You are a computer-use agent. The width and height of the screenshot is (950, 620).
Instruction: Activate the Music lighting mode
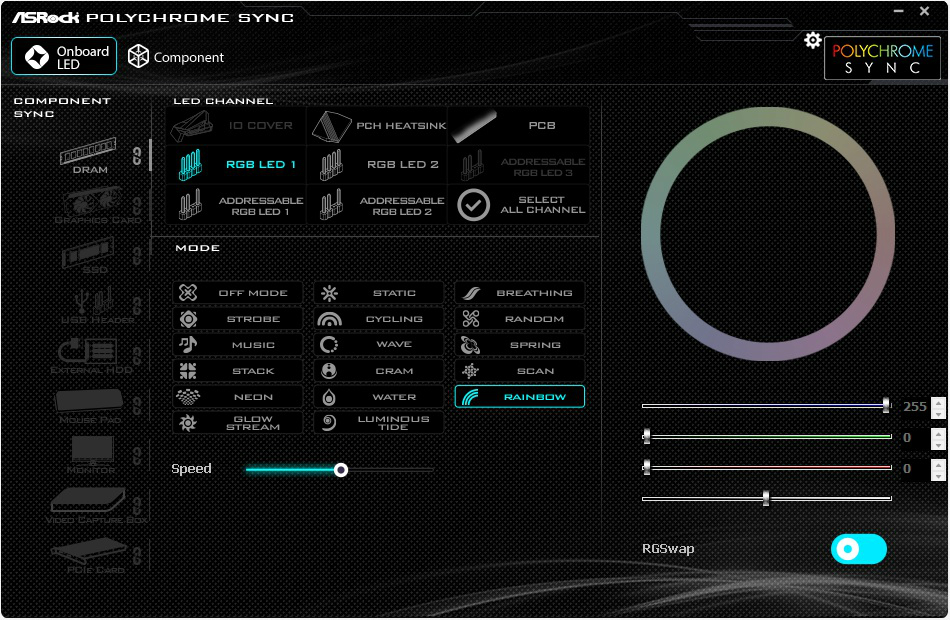tap(238, 345)
